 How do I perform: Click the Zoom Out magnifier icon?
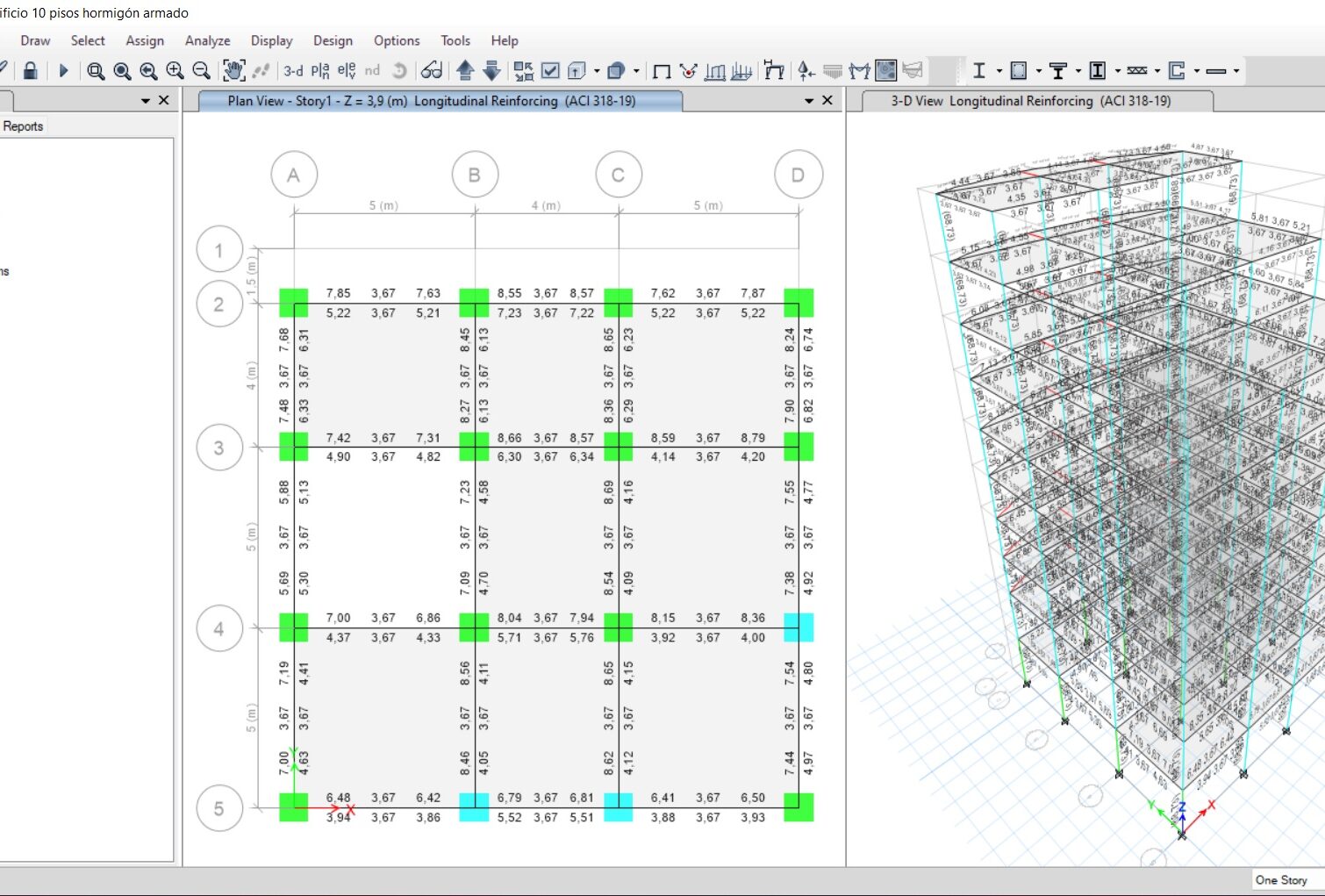[201, 71]
